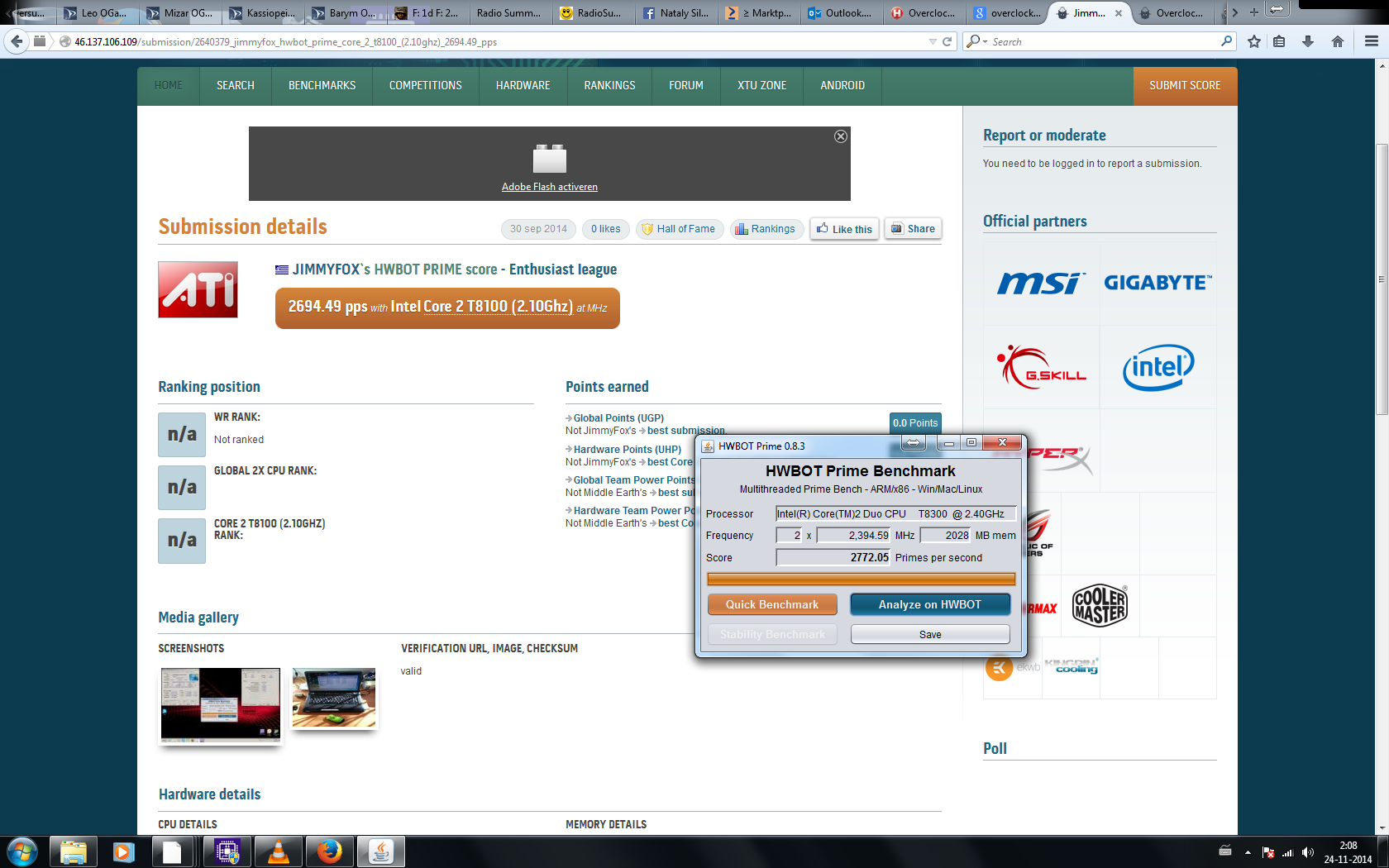The width and height of the screenshot is (1389, 868).
Task: Click the 0 likes pill
Action: [605, 229]
